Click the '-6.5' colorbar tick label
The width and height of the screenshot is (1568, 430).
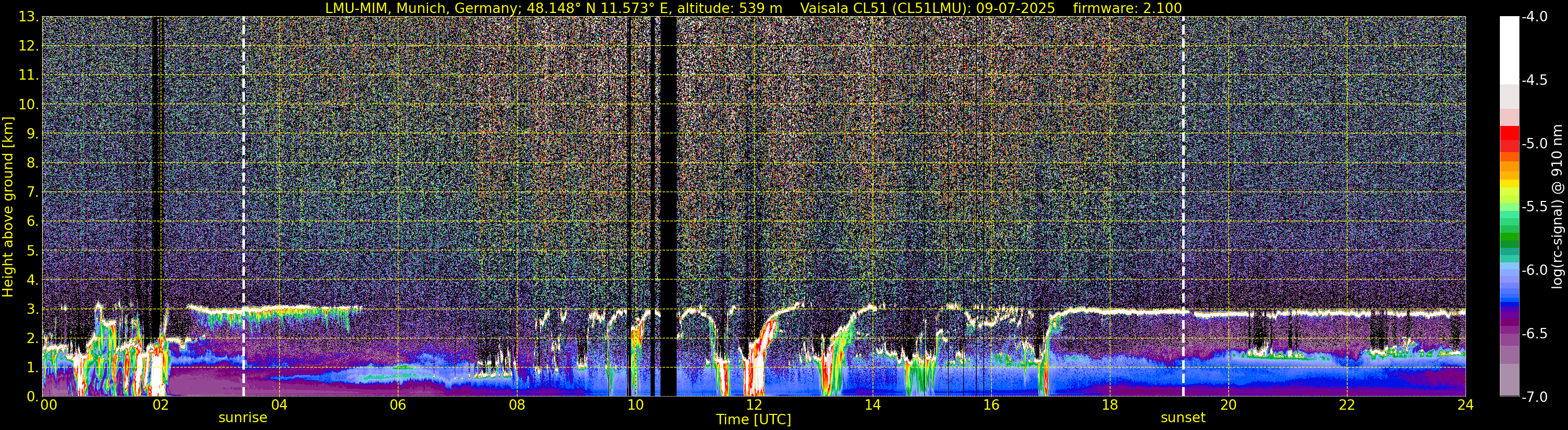[1535, 334]
